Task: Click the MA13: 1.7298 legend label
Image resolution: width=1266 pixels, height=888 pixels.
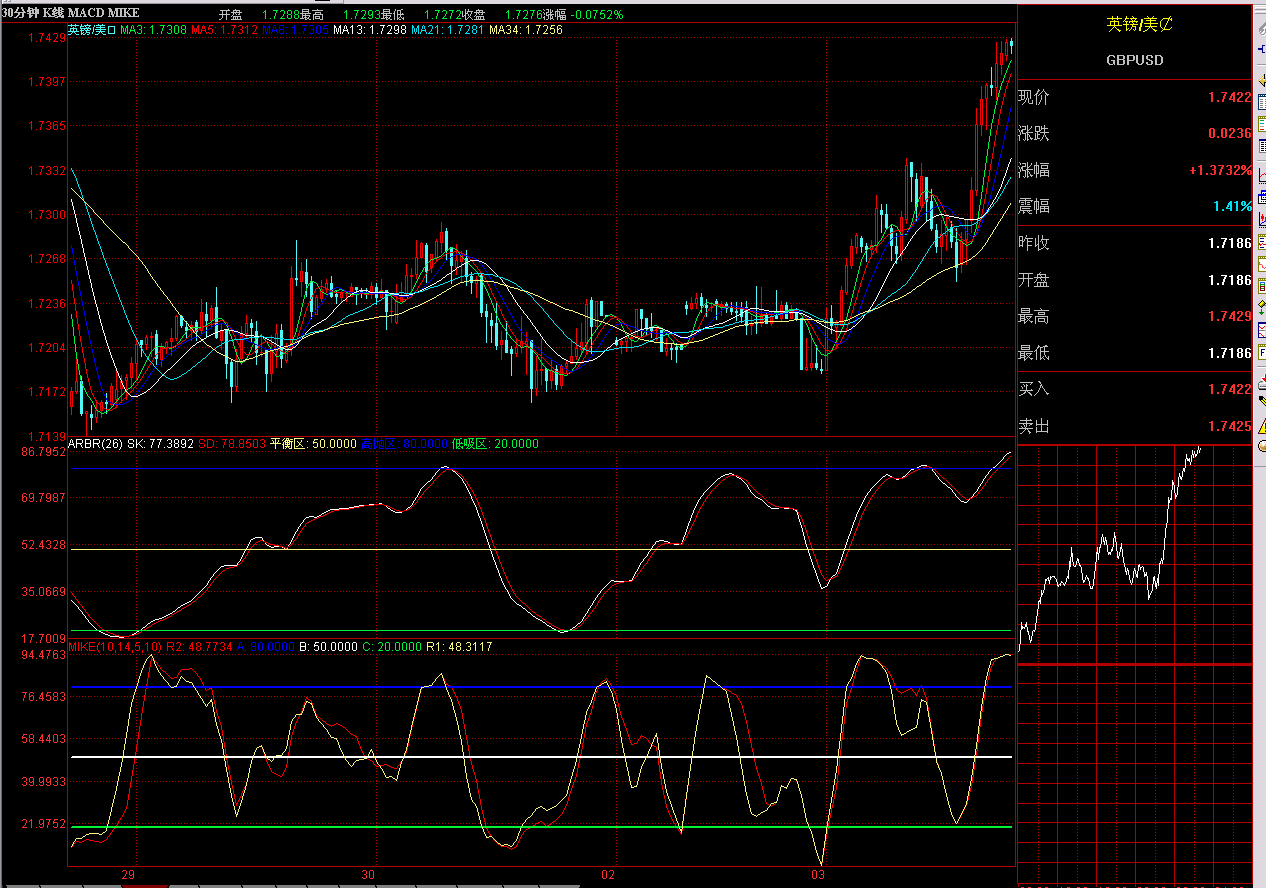Action: click(370, 30)
